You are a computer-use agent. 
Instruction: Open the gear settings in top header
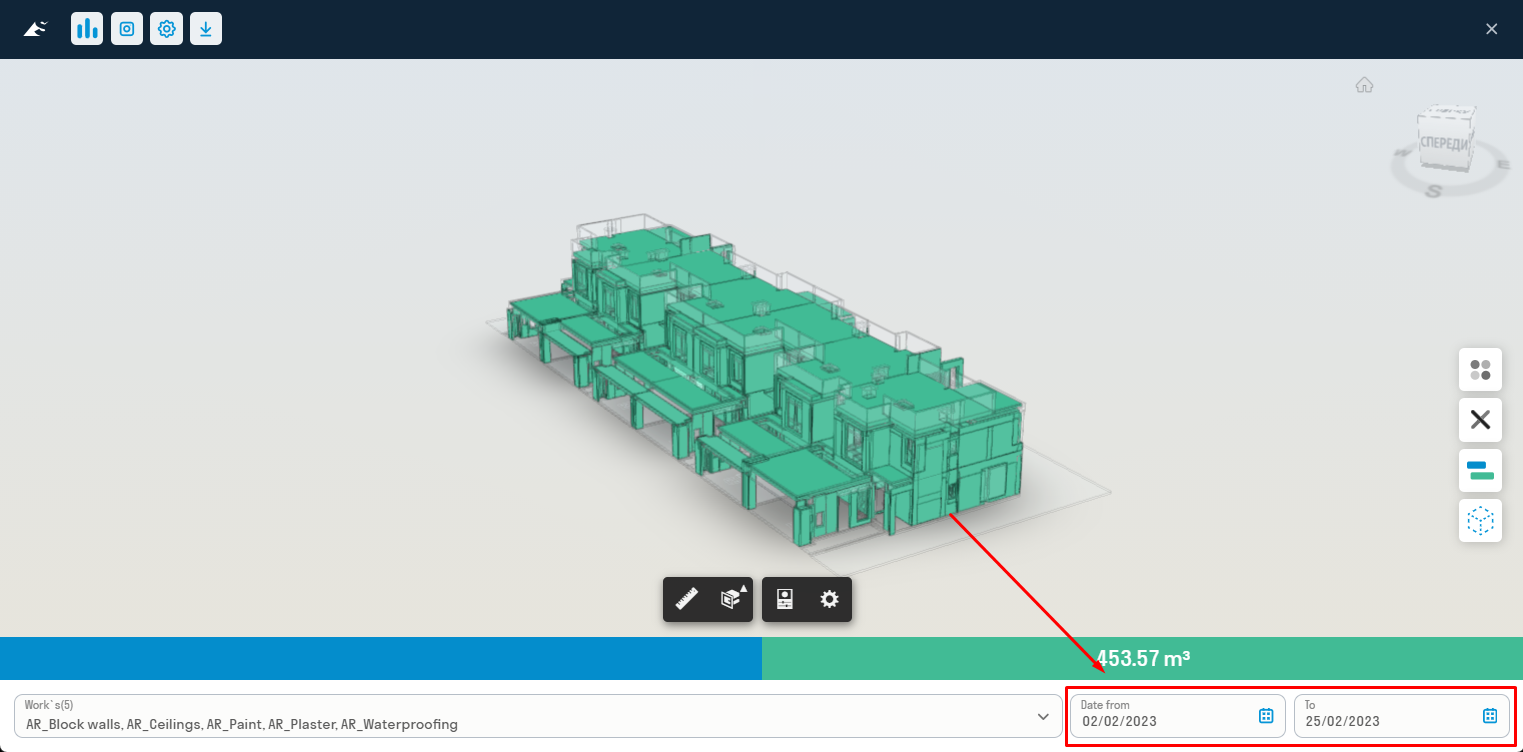click(167, 29)
